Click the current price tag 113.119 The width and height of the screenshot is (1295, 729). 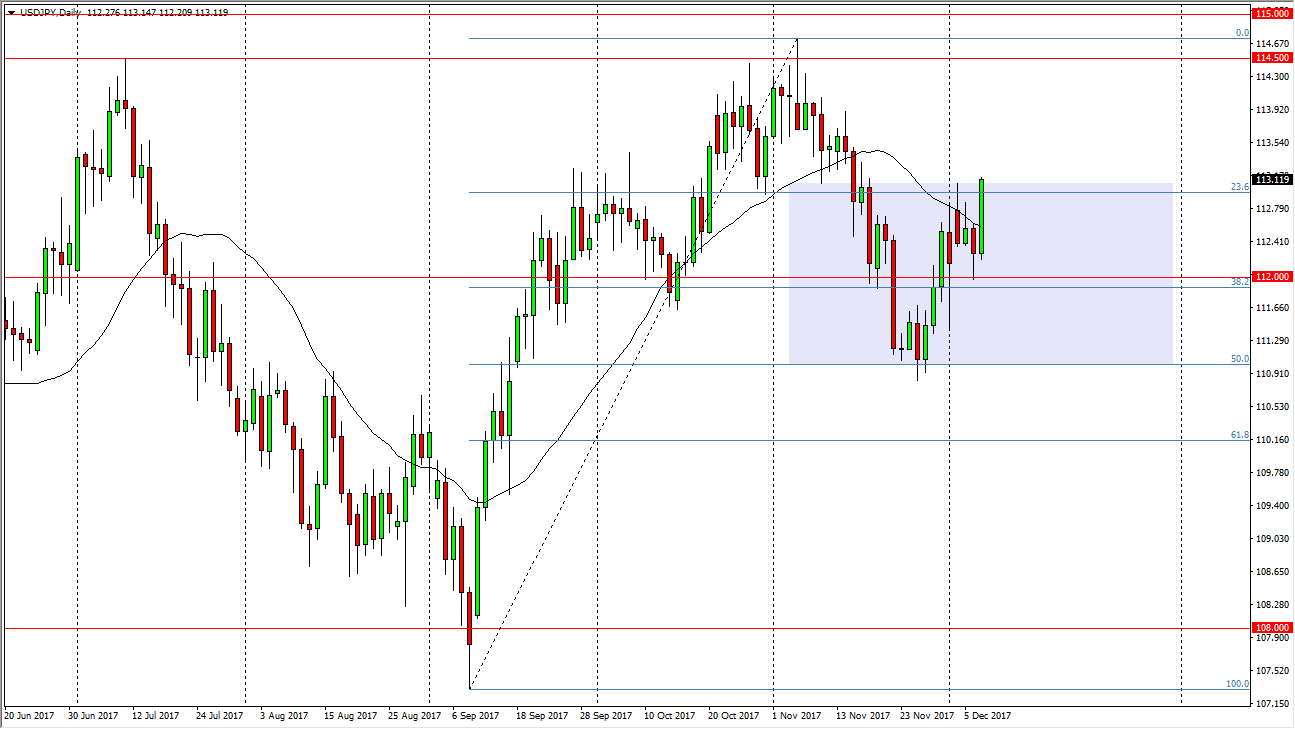pos(1271,180)
